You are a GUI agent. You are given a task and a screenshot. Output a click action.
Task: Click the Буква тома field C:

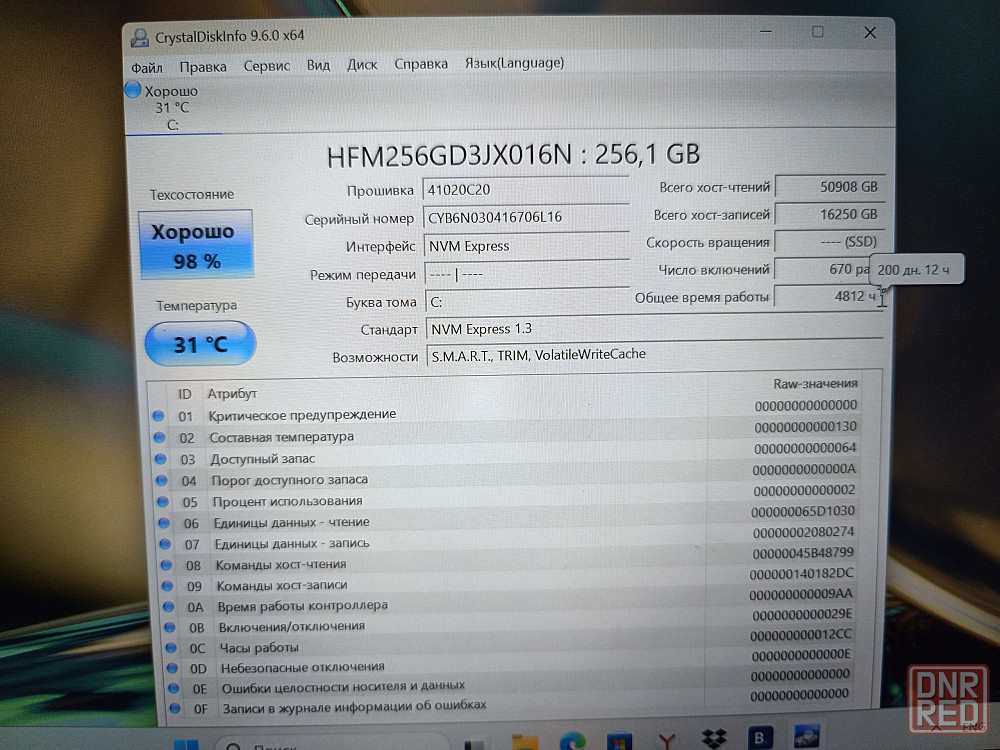click(527, 302)
